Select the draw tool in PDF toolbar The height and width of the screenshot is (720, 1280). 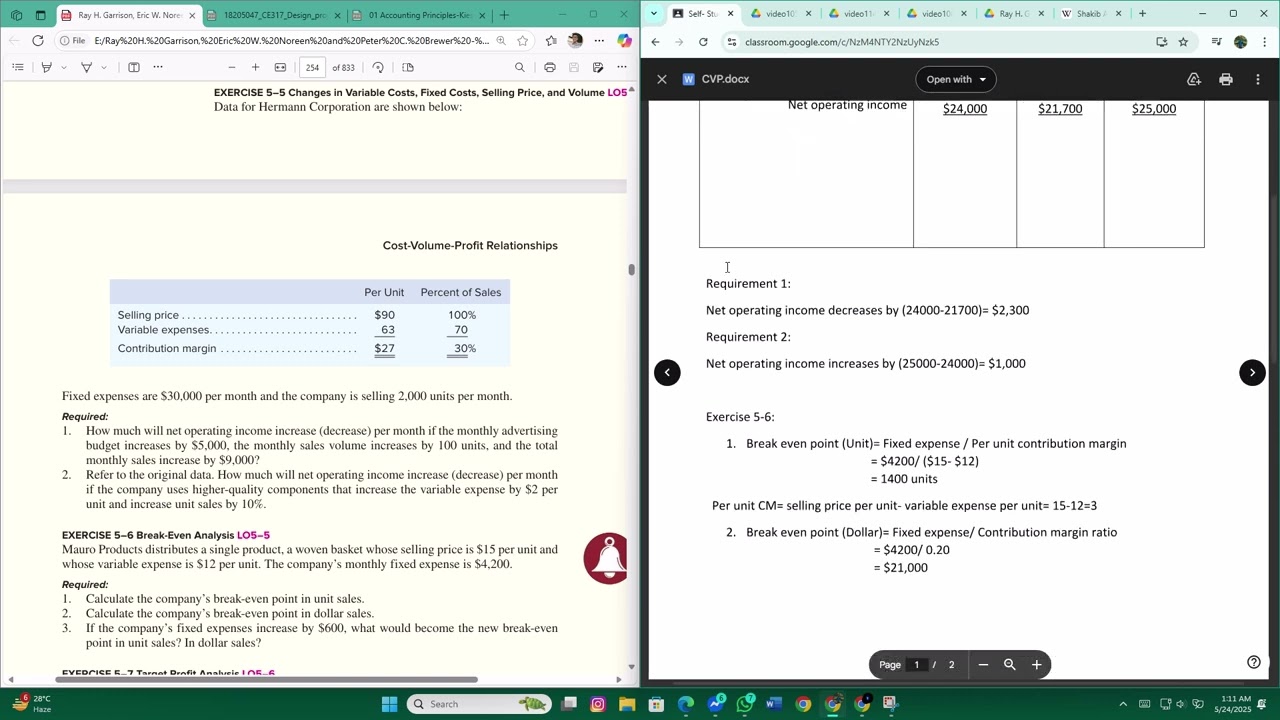click(x=86, y=67)
